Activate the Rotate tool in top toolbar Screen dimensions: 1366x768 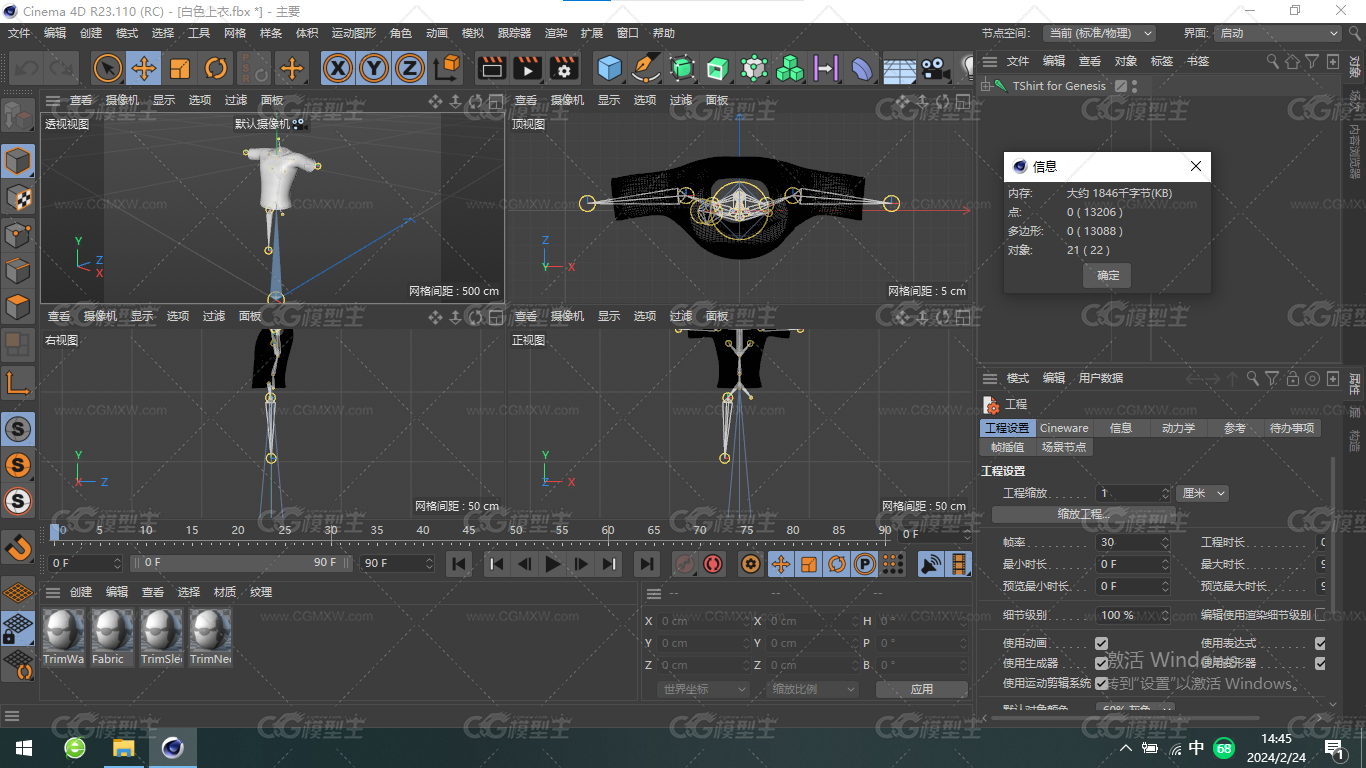click(216, 68)
